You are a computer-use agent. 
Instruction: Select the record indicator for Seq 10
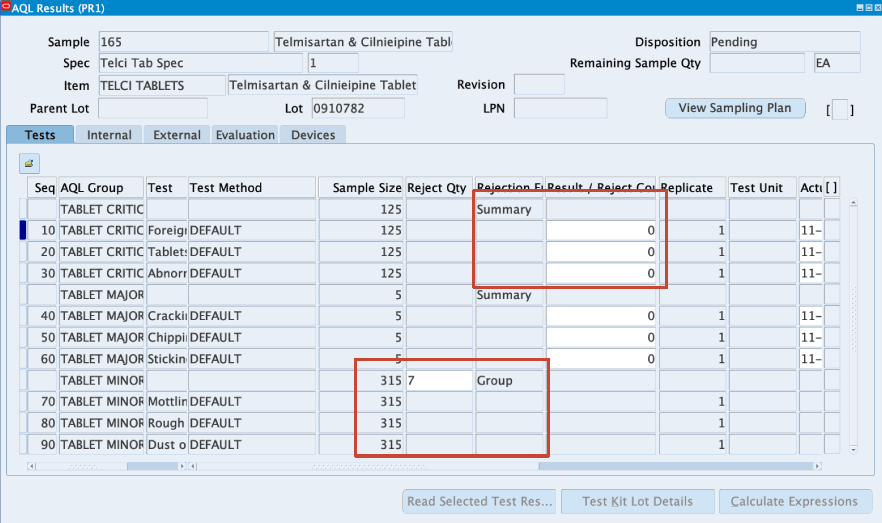pyautogui.click(x=23, y=231)
